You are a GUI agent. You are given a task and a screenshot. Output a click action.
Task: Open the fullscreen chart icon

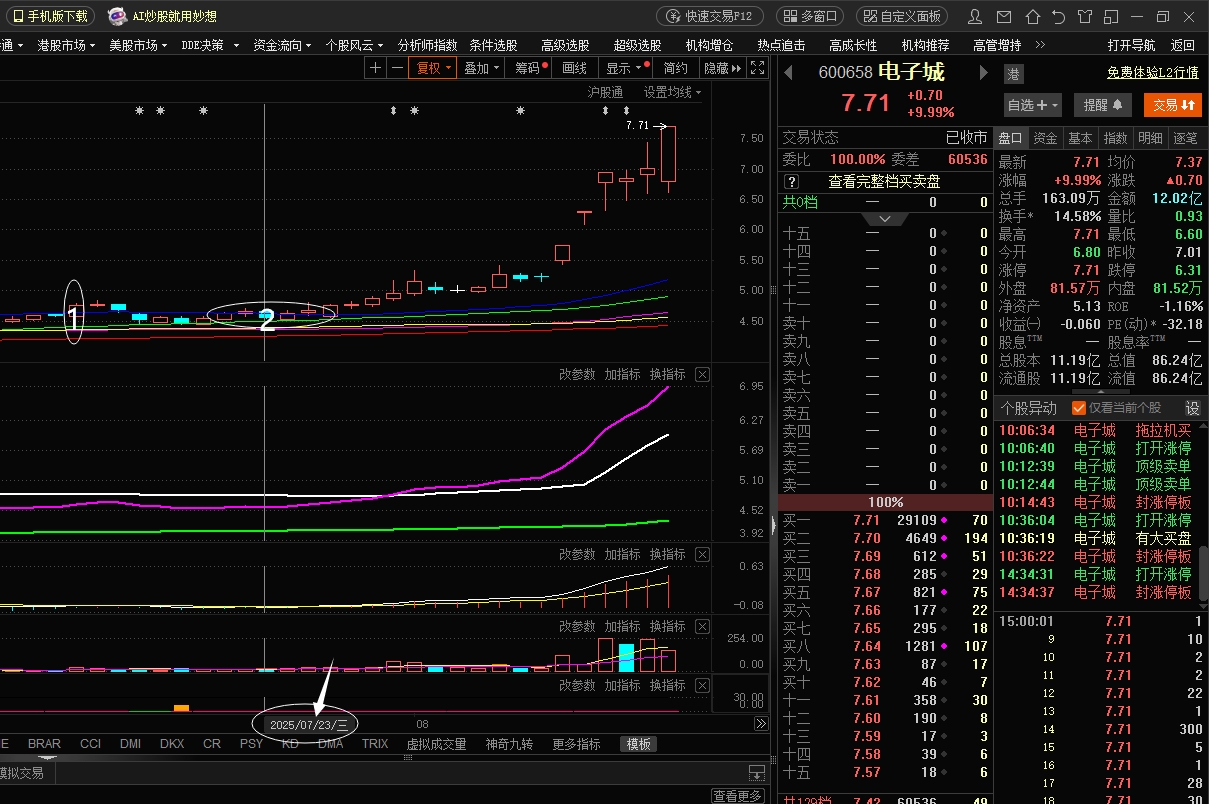pyautogui.click(x=758, y=68)
